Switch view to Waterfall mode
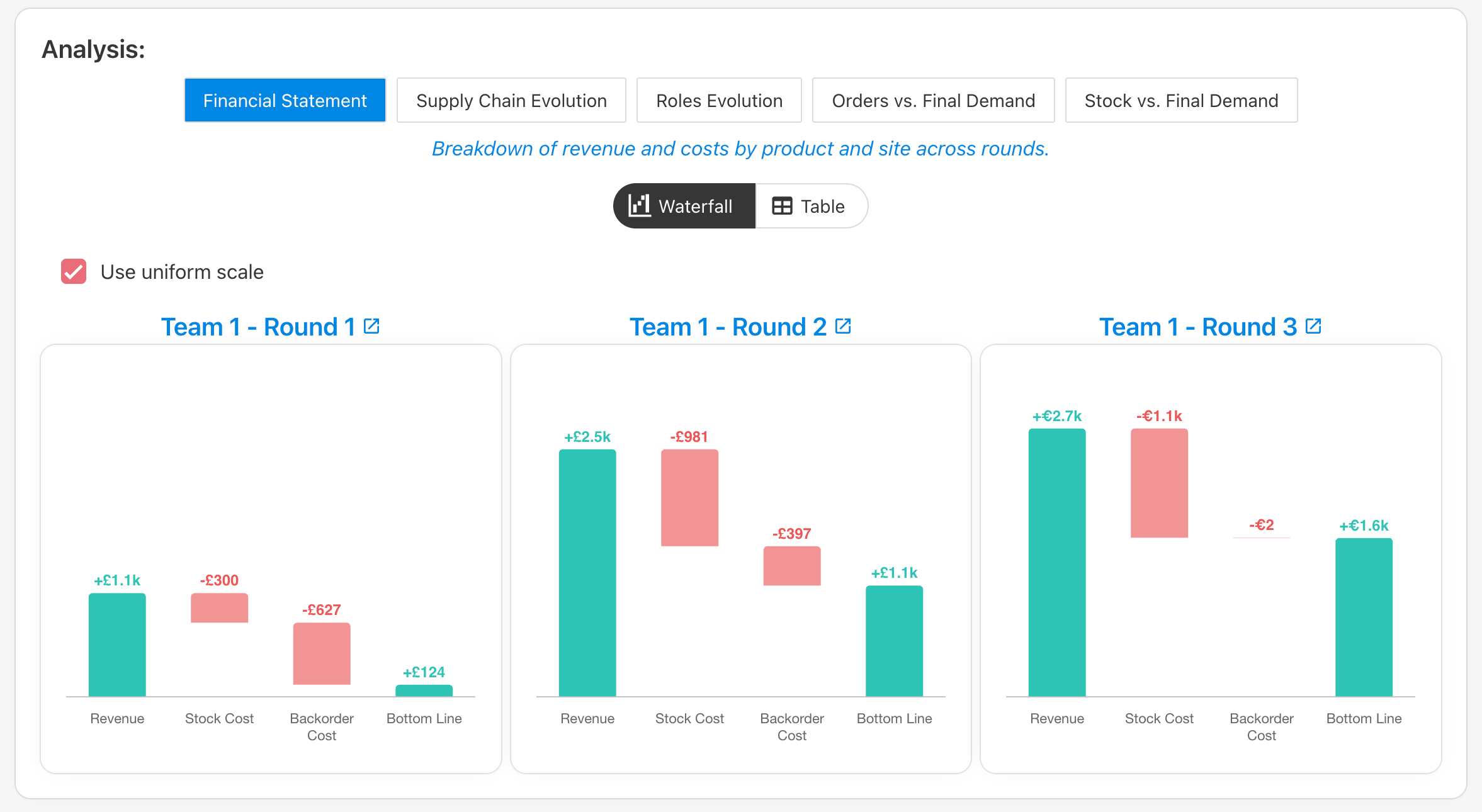This screenshot has height=812, width=1482. [x=684, y=206]
